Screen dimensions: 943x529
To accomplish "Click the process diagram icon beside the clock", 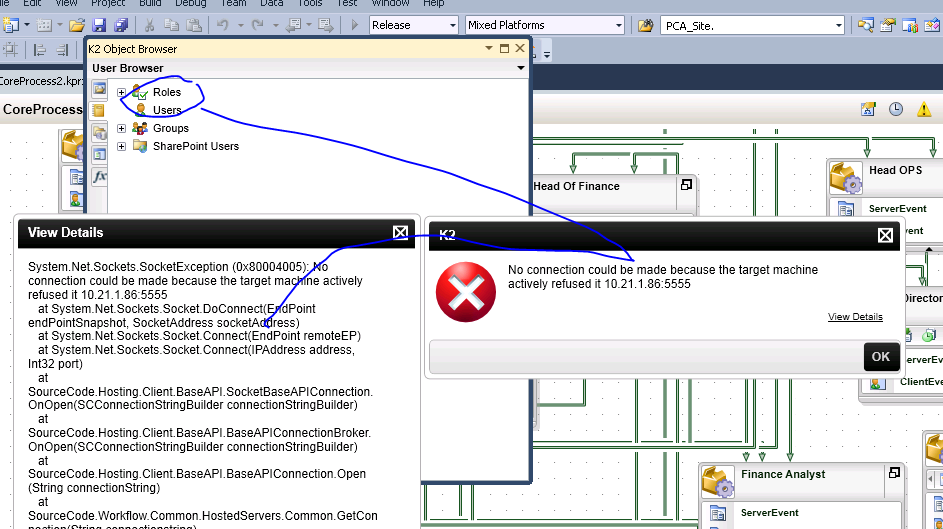I will (x=868, y=109).
